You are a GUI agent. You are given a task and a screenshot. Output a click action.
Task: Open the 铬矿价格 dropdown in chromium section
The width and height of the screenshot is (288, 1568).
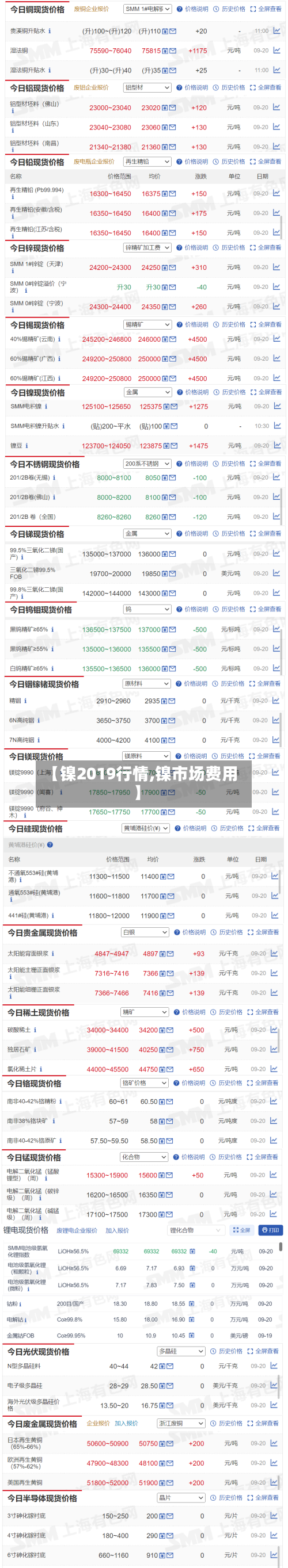[144, 1083]
